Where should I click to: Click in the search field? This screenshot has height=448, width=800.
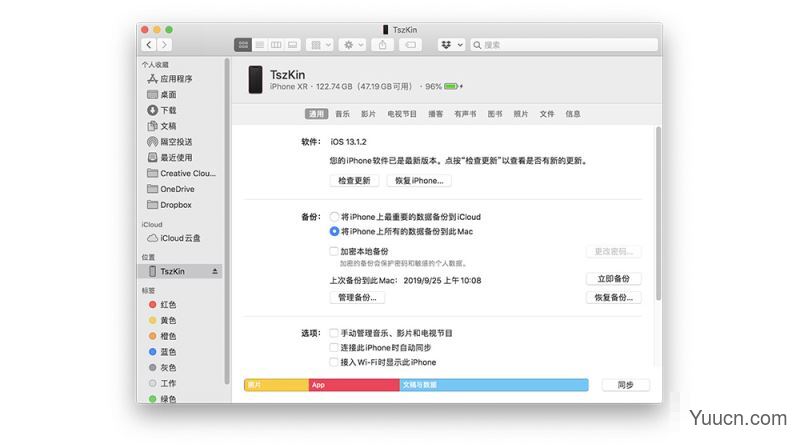[x=564, y=45]
